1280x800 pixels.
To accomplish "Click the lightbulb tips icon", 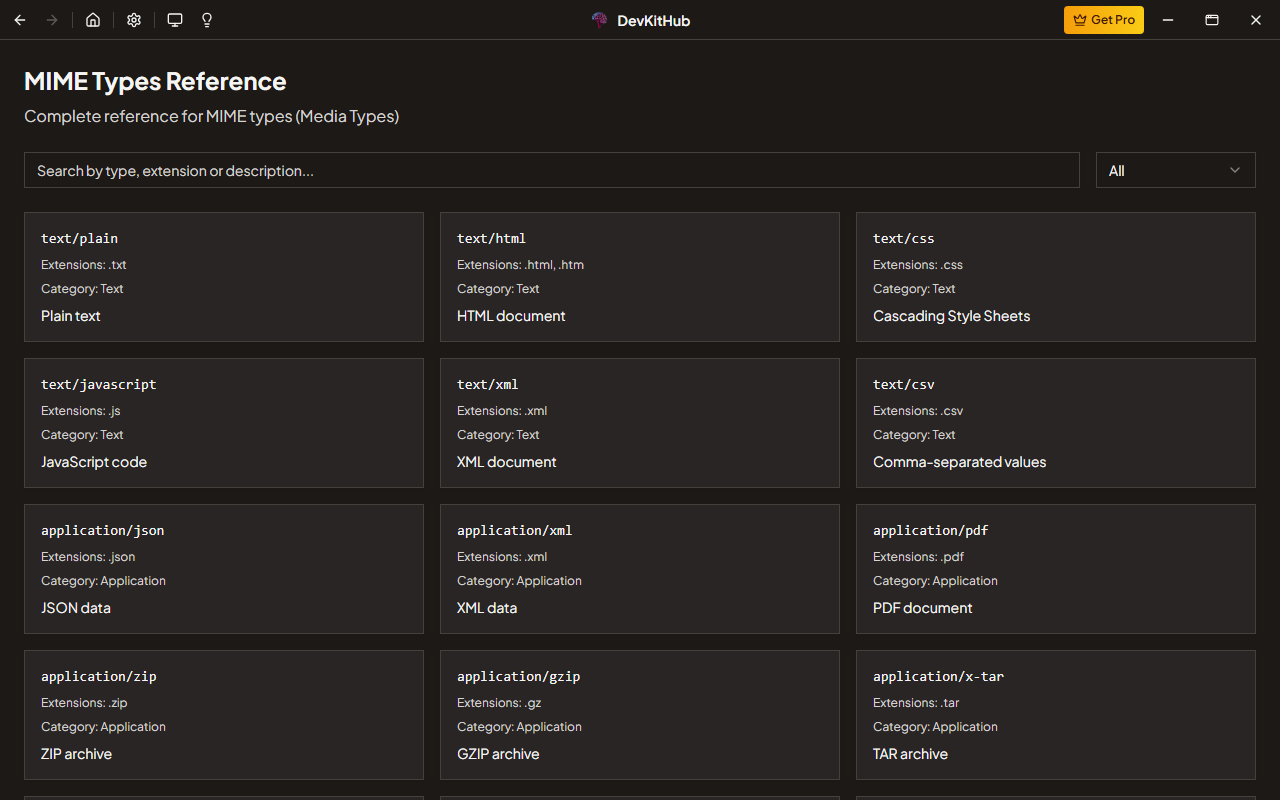I will pos(207,20).
